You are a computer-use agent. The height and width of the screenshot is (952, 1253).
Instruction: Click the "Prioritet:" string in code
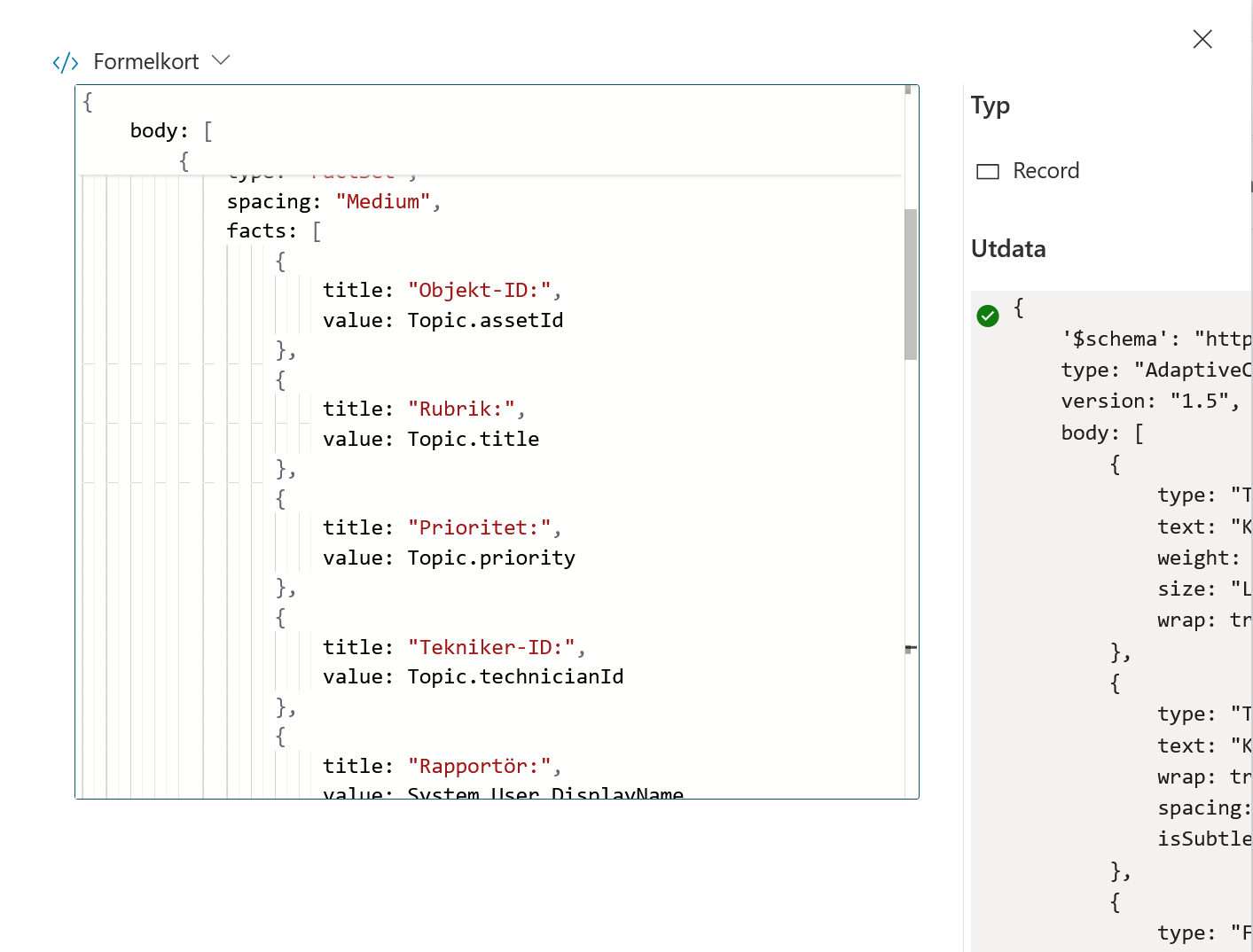pyautogui.click(x=480, y=527)
